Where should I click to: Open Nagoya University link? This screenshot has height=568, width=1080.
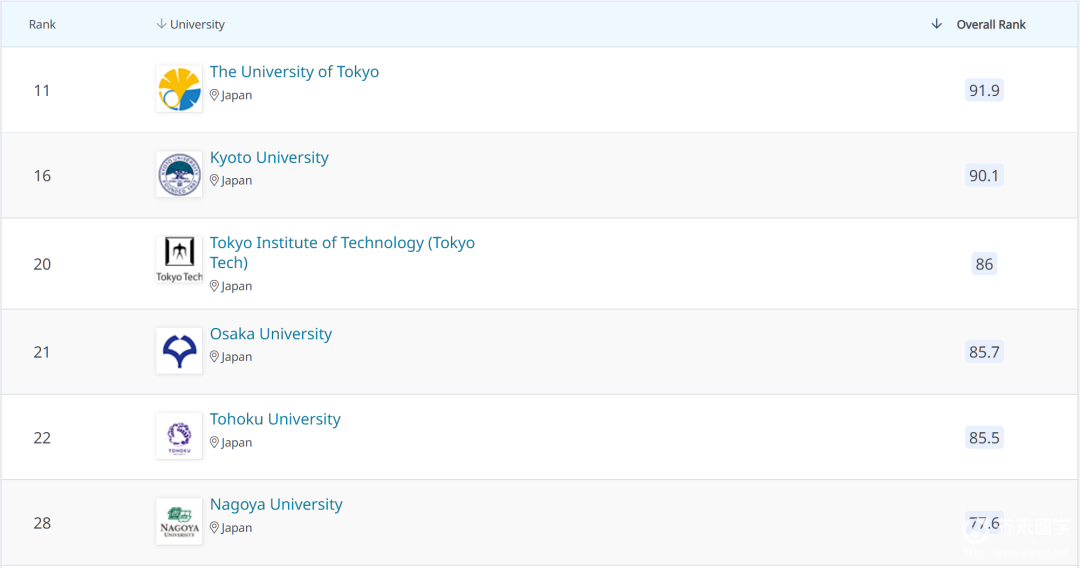(276, 505)
